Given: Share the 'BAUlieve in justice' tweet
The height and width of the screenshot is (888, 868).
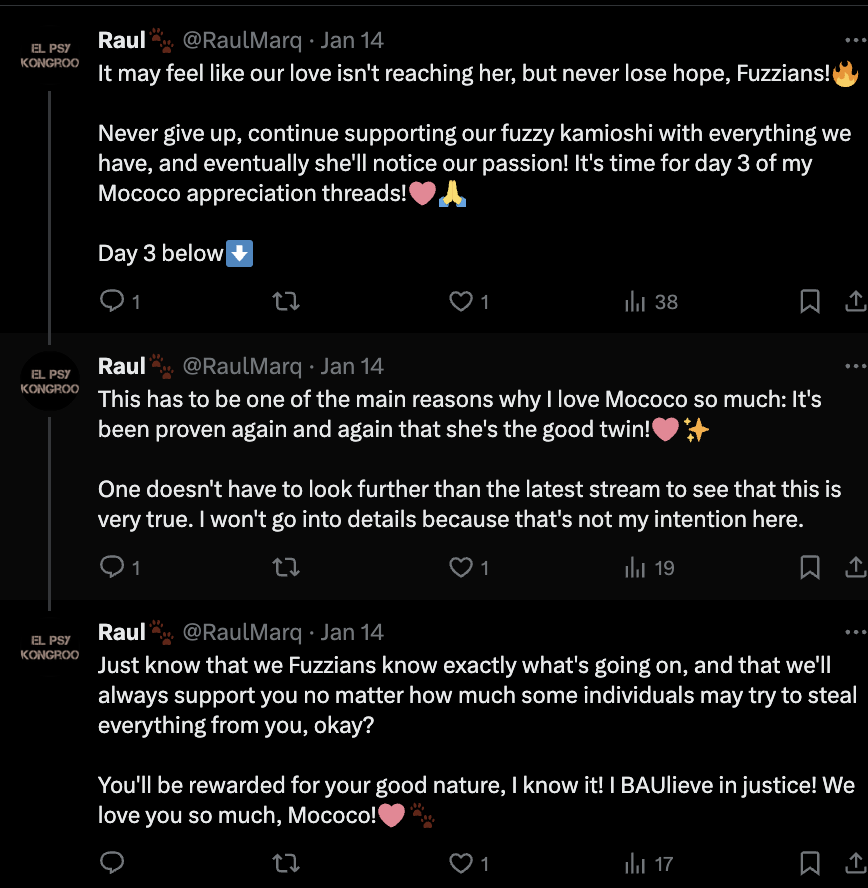Looking at the screenshot, I should point(856,862).
